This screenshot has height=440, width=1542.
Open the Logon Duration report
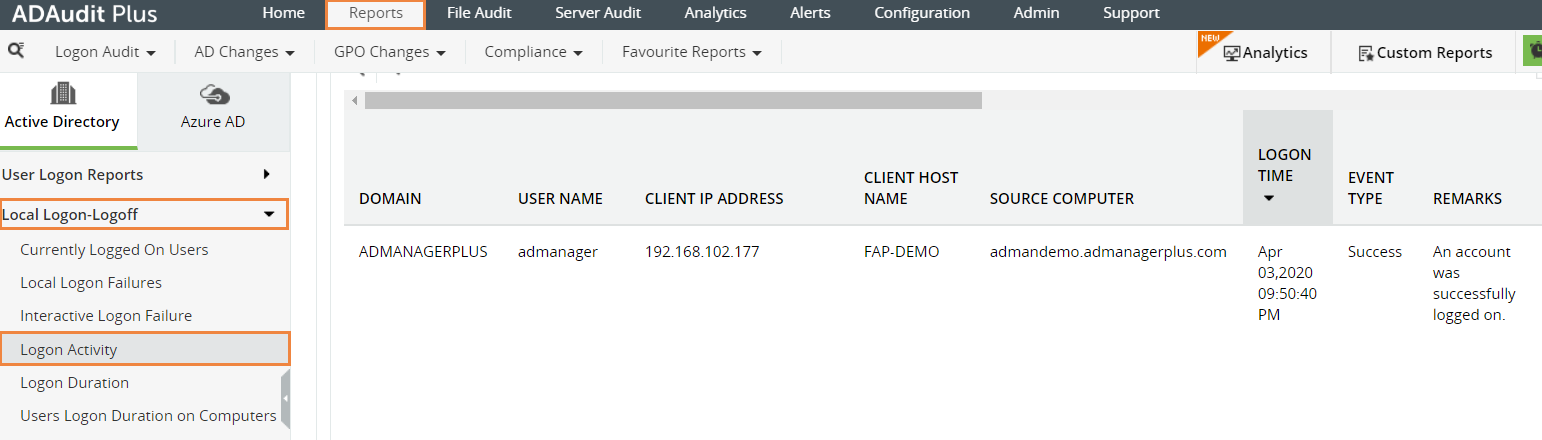point(74,383)
